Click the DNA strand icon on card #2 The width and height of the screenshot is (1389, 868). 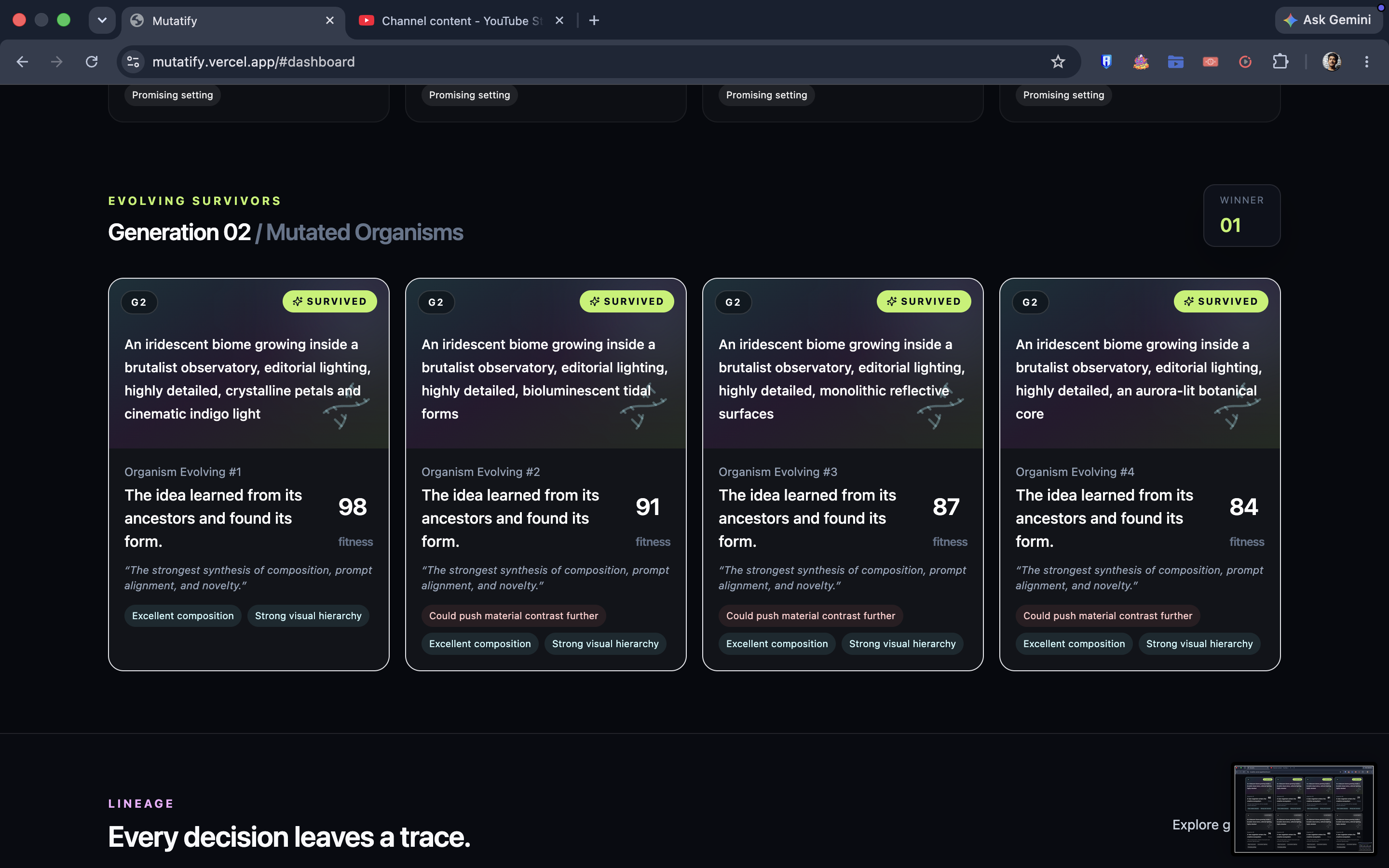[643, 407]
